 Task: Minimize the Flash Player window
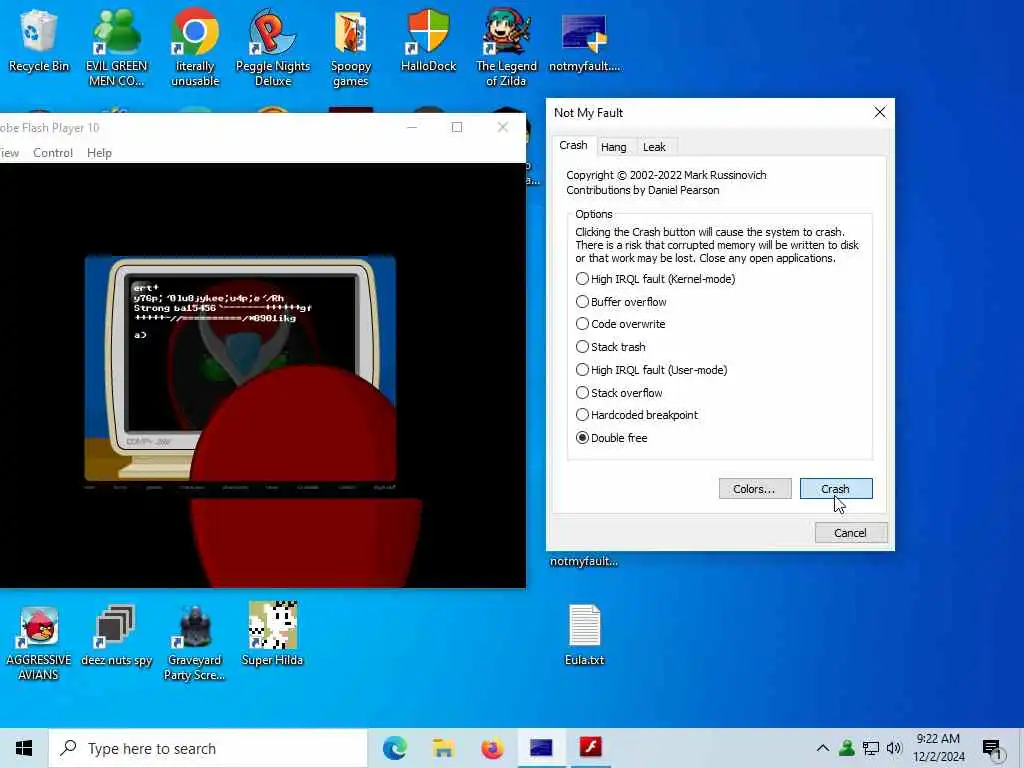tap(412, 127)
